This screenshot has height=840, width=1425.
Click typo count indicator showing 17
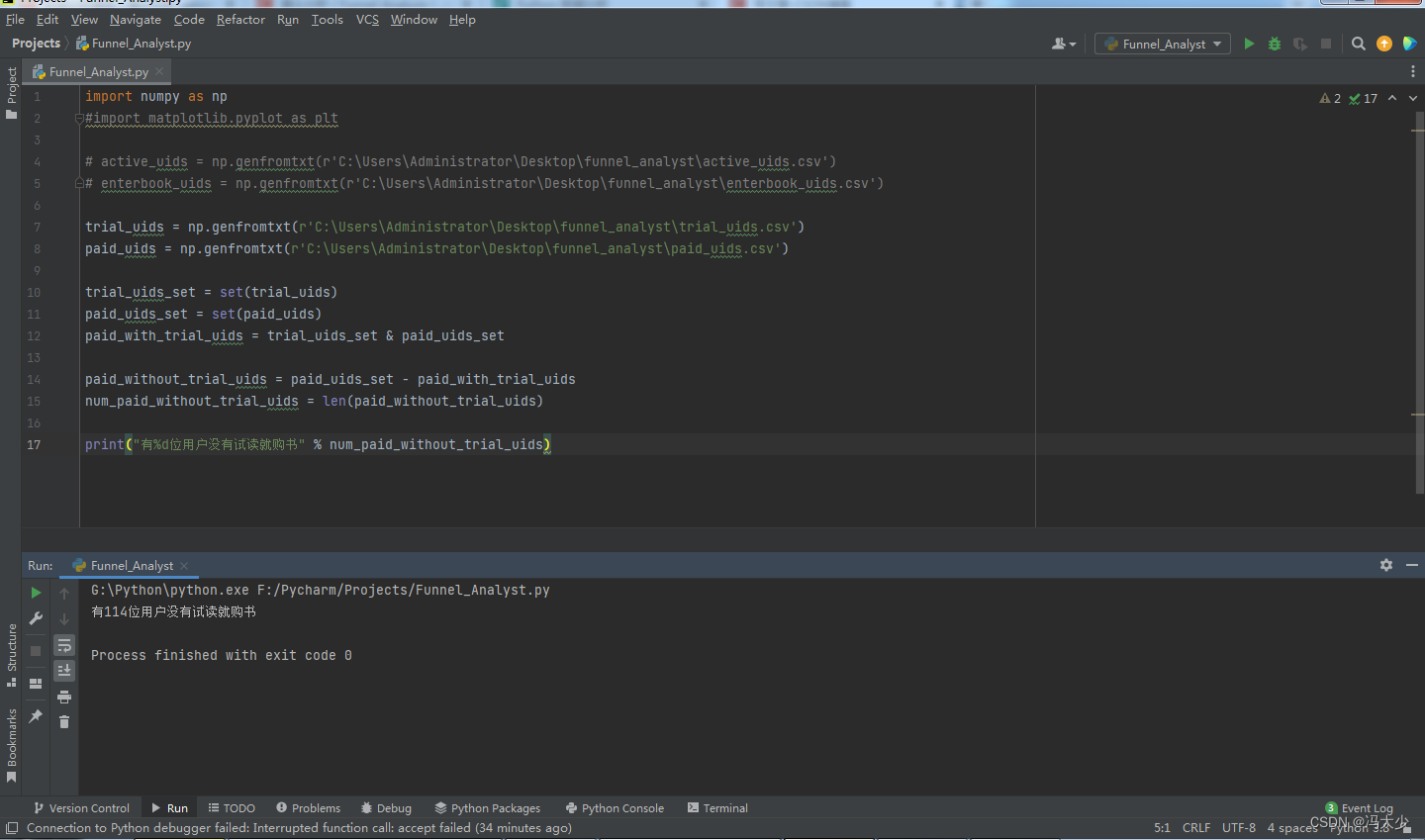pos(1363,98)
